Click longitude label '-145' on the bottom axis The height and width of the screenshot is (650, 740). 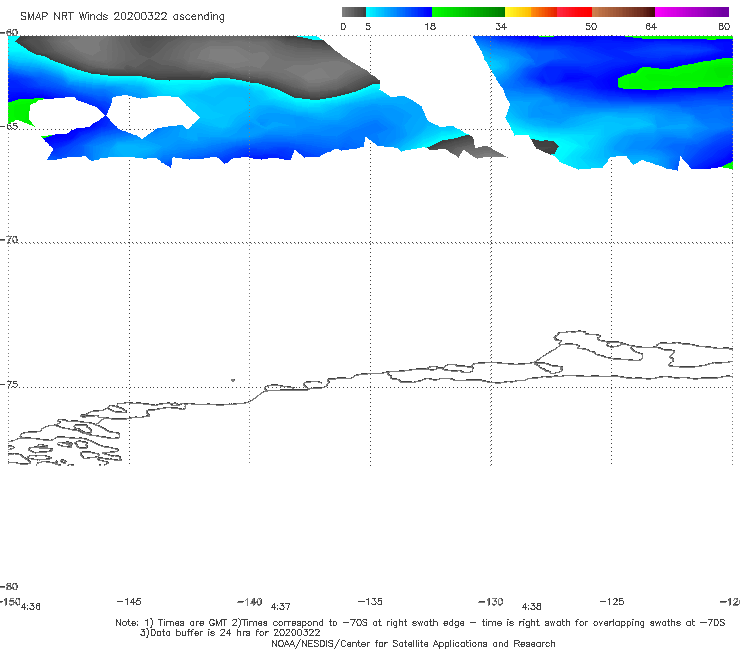click(x=129, y=601)
